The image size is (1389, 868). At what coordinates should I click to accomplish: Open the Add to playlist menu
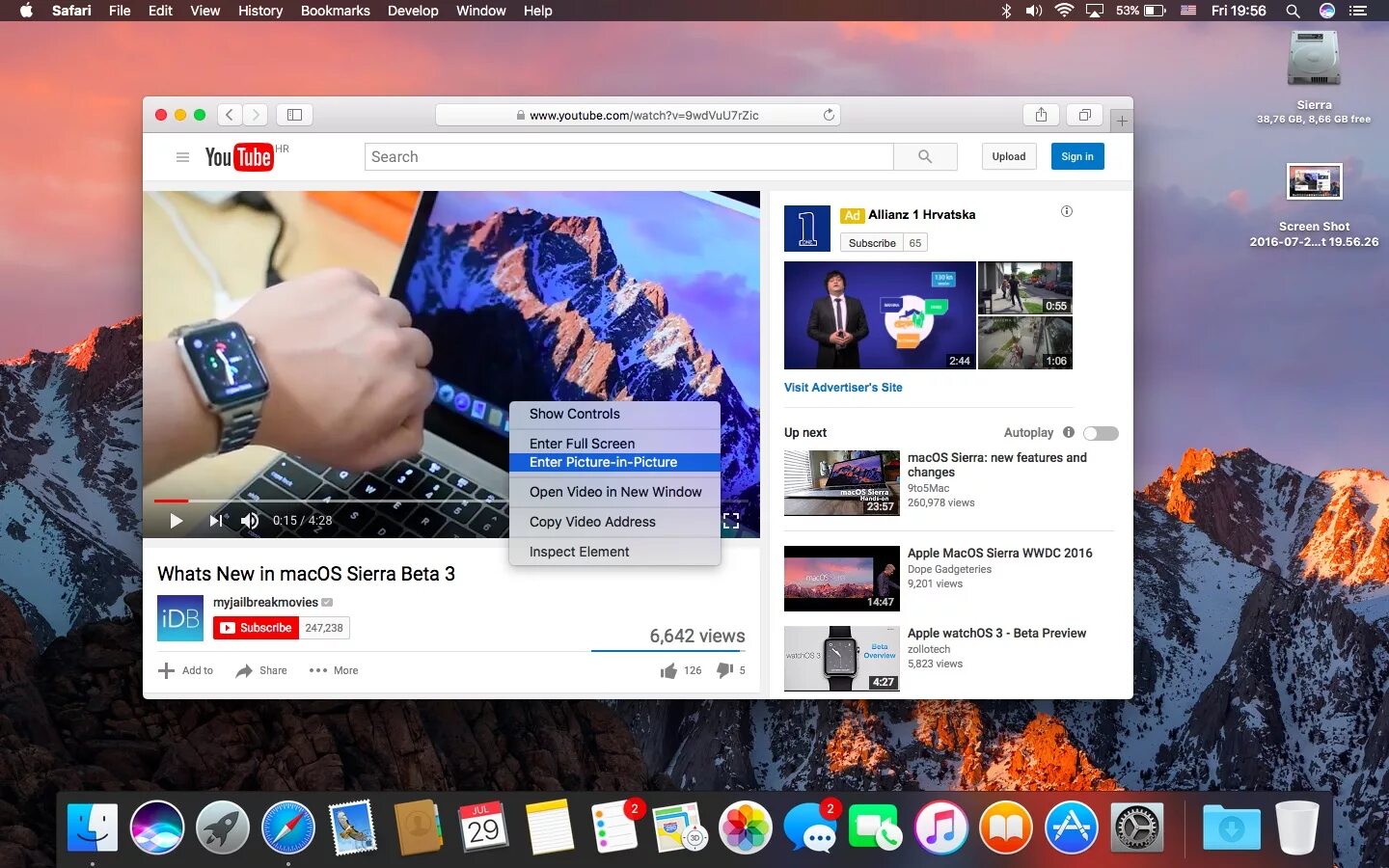click(185, 670)
